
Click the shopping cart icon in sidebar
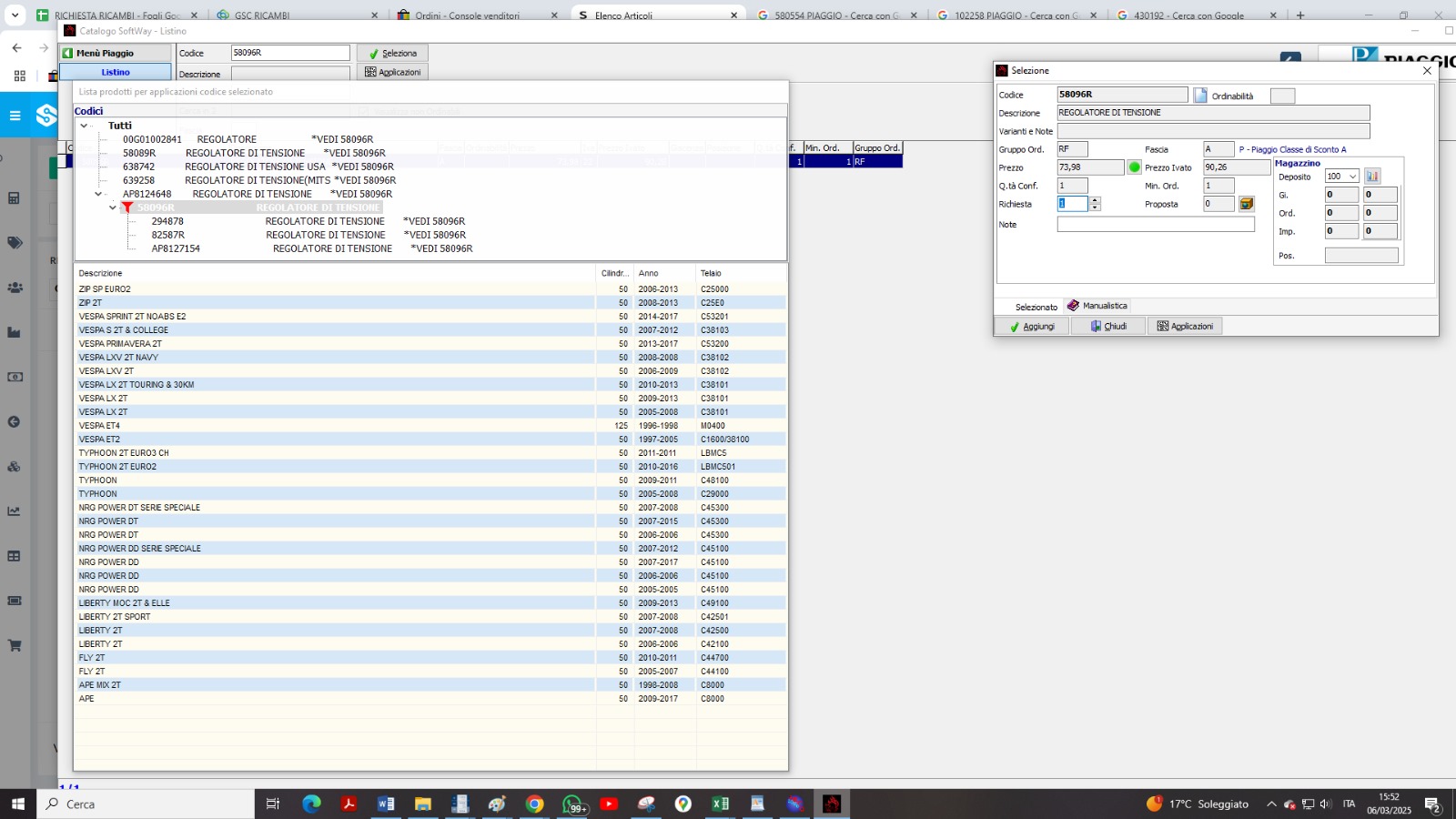(15, 645)
